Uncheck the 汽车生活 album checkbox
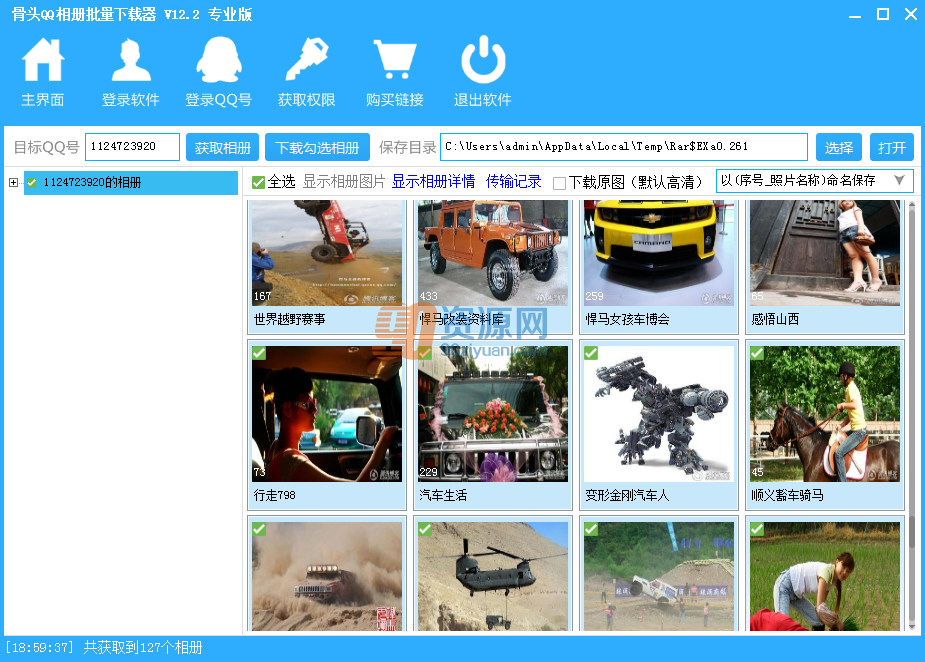The height and width of the screenshot is (662, 925). click(x=425, y=353)
